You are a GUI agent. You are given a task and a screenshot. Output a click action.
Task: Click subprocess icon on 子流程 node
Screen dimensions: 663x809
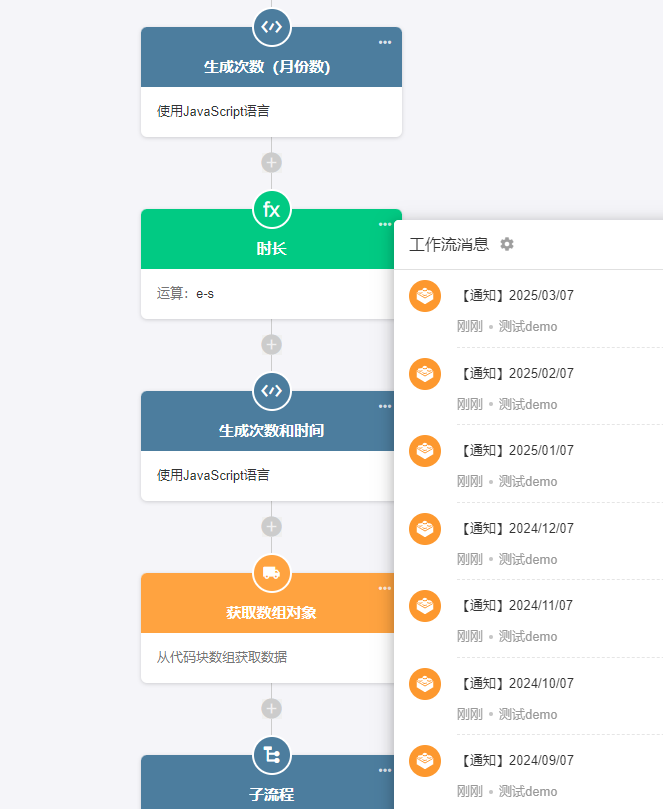(271, 755)
